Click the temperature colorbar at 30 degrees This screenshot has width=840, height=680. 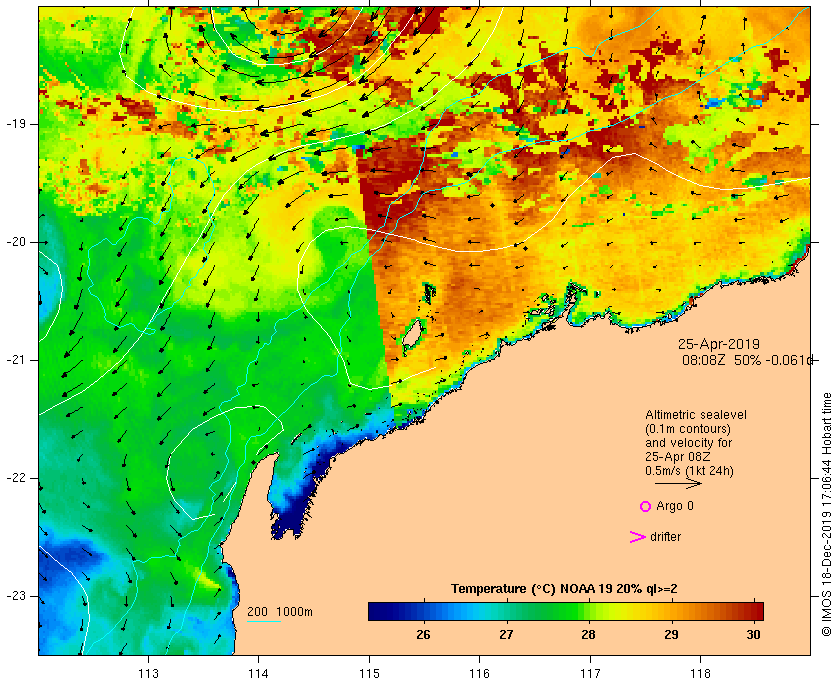(x=754, y=611)
